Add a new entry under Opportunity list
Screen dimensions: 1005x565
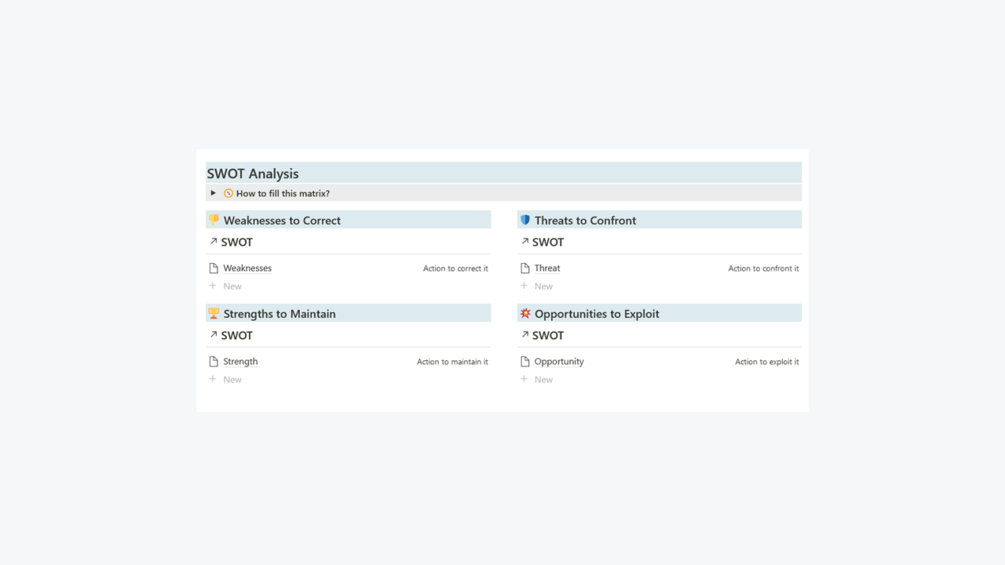click(542, 379)
